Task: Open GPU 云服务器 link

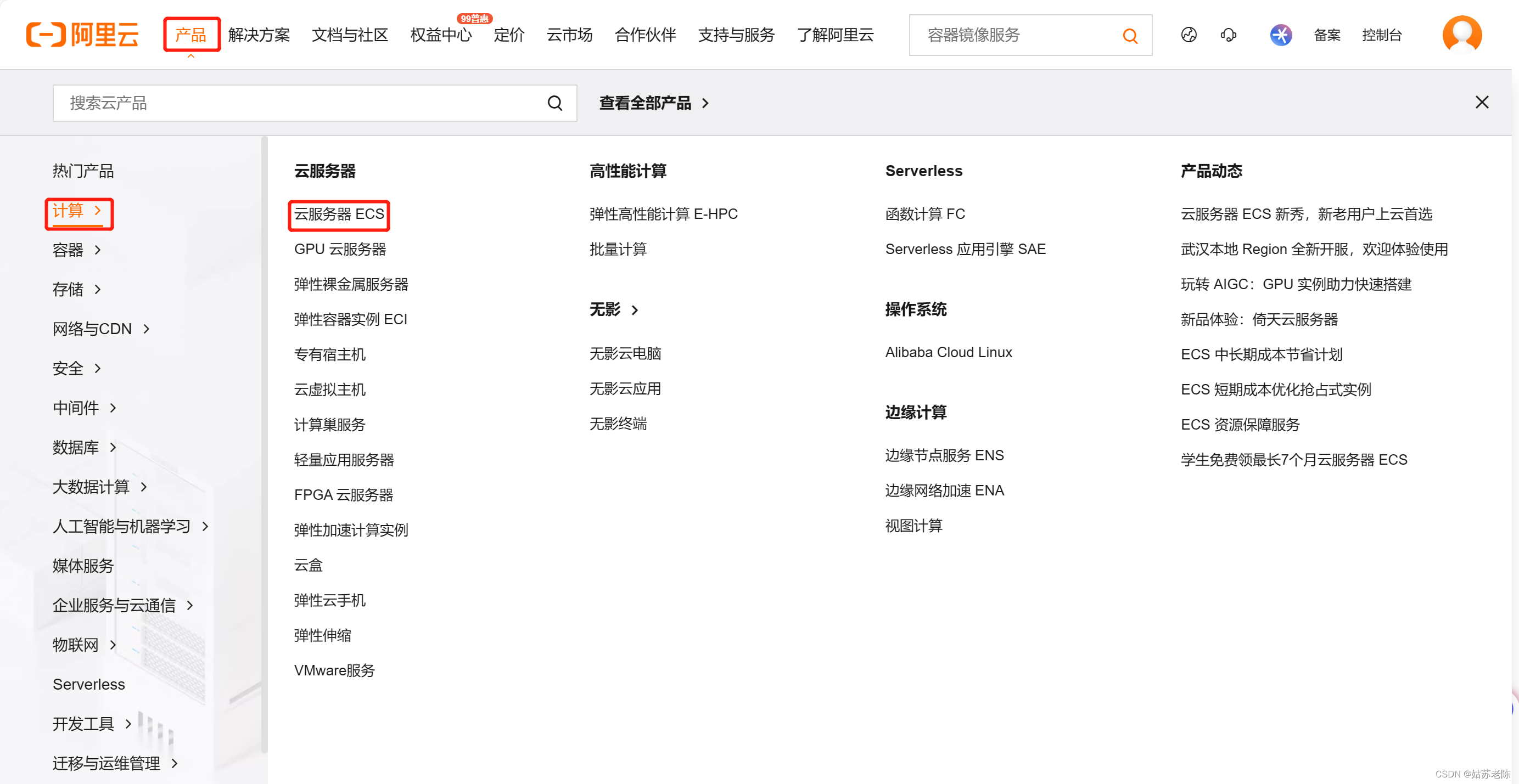Action: pos(340,249)
